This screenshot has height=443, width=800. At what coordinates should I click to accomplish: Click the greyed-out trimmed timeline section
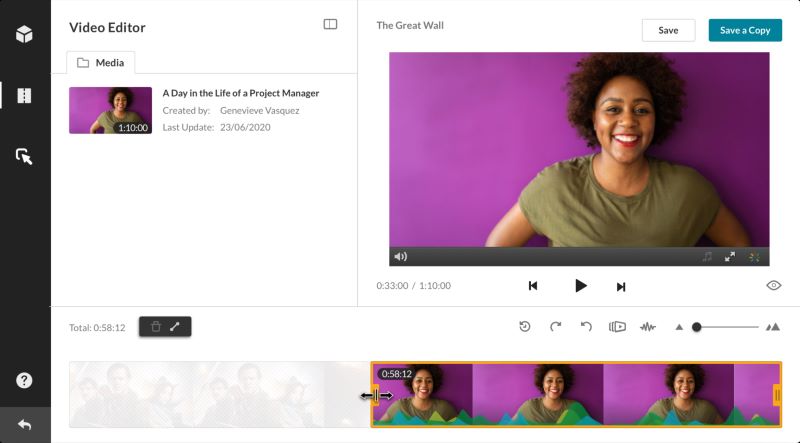(220, 395)
